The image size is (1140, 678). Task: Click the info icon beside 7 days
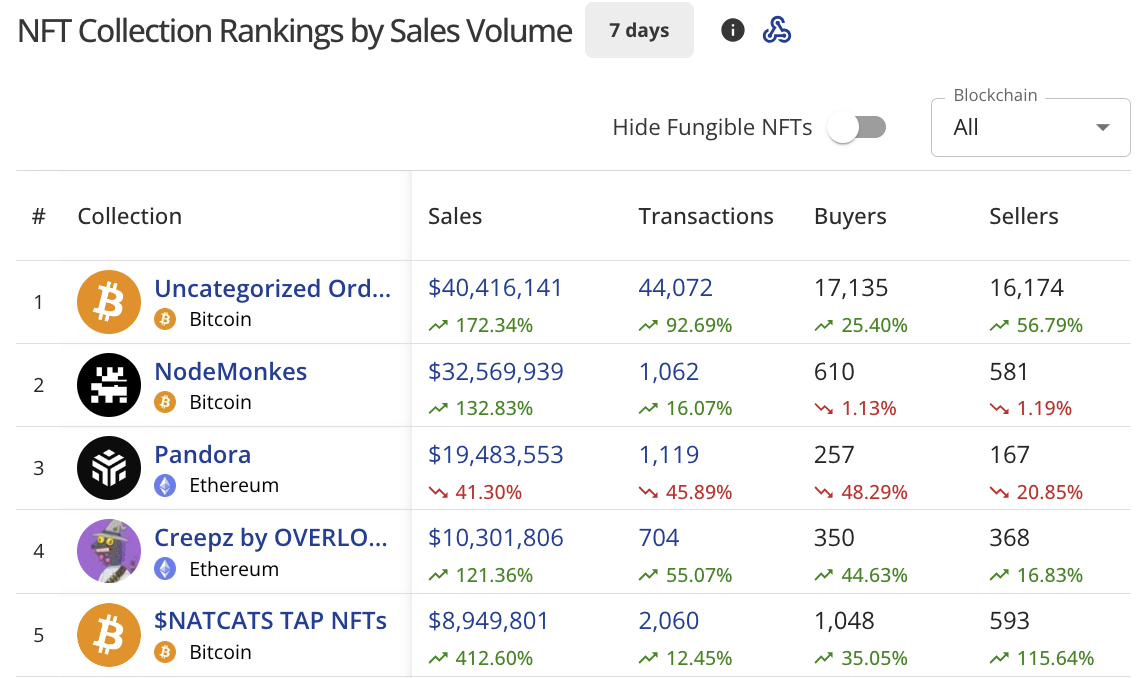(732, 31)
